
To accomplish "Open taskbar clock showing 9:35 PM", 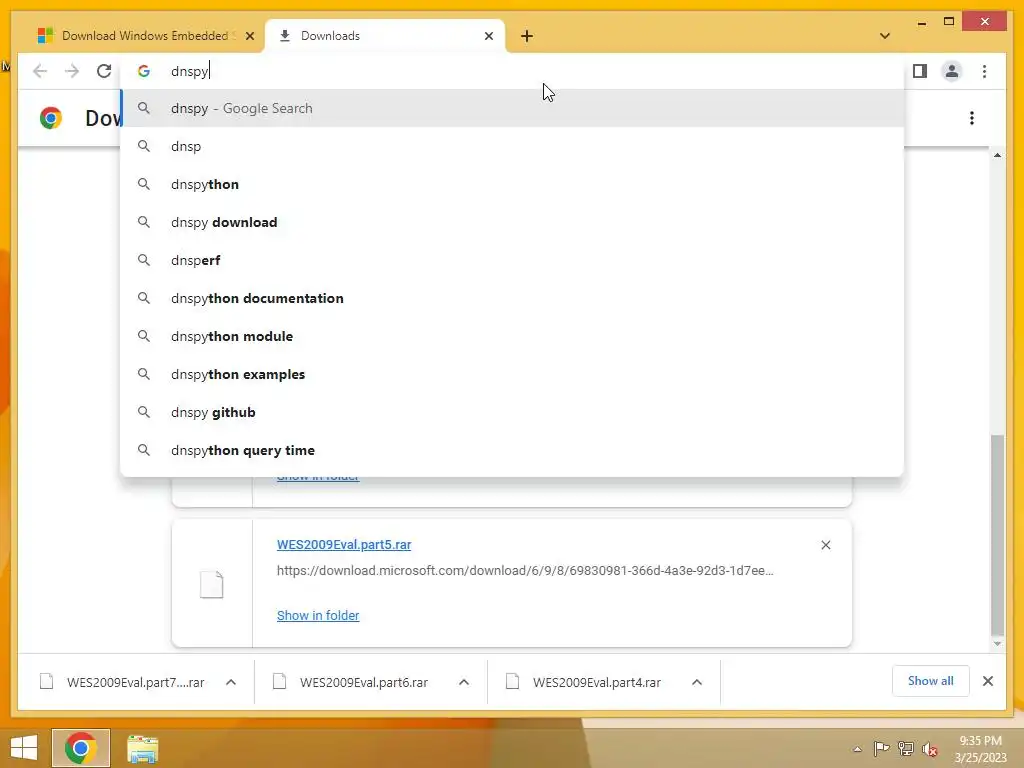I will [x=980, y=749].
